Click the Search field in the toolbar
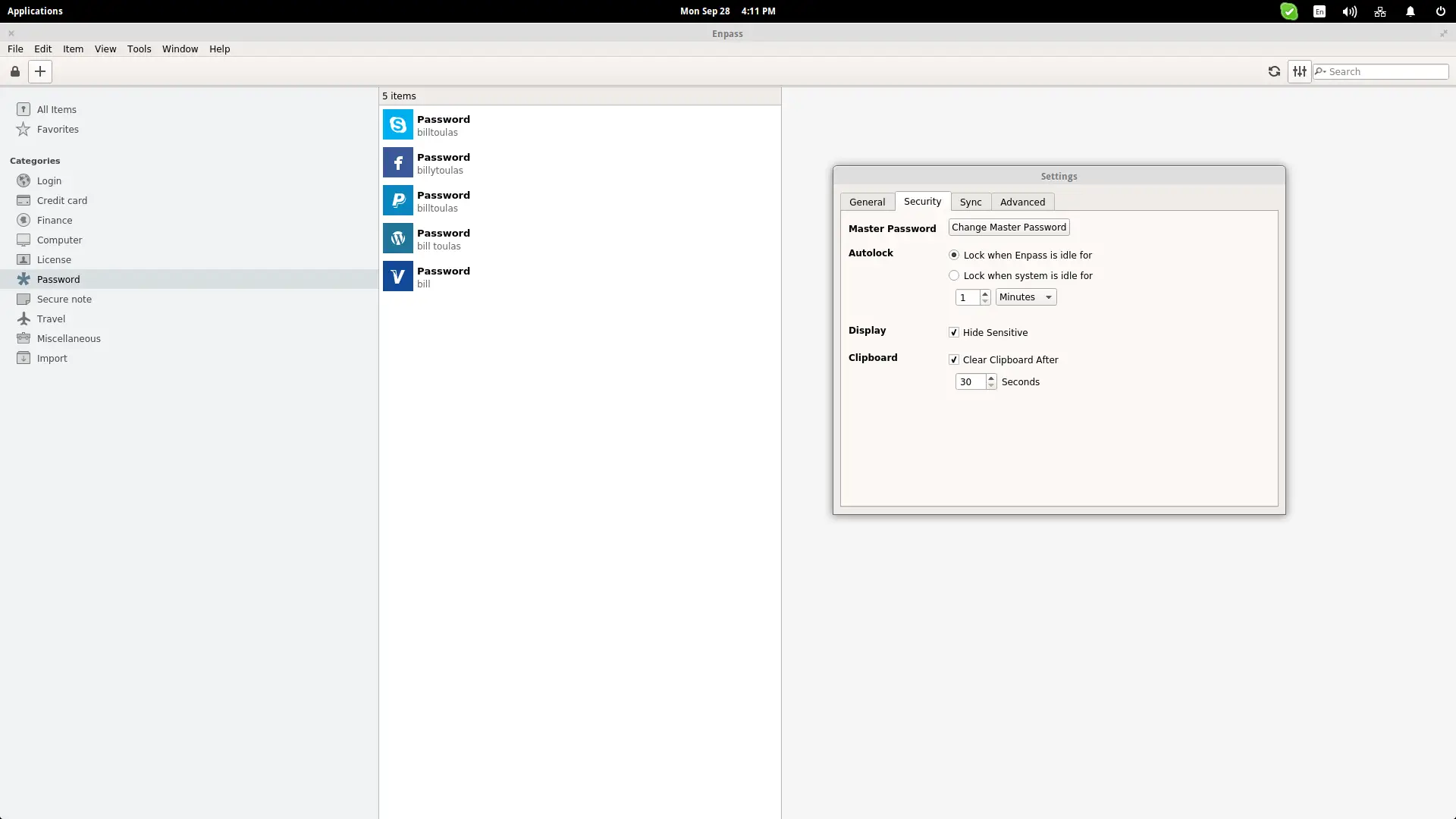The height and width of the screenshot is (819, 1456). 1381,71
